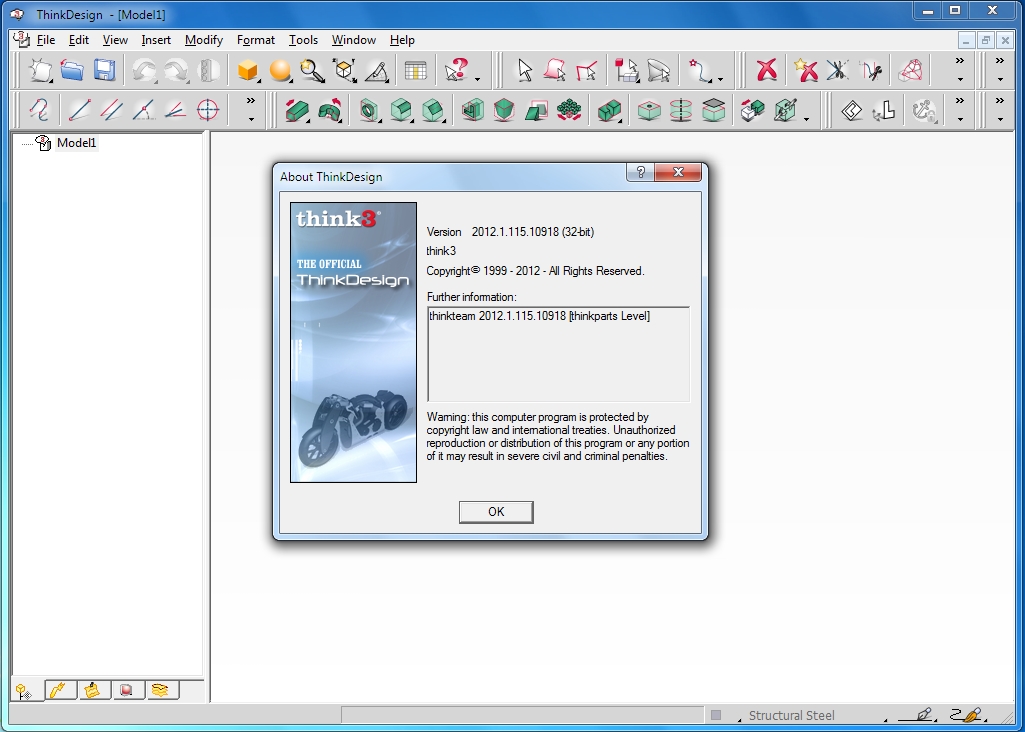Open the View menu
The width and height of the screenshot is (1025, 732).
[115, 40]
